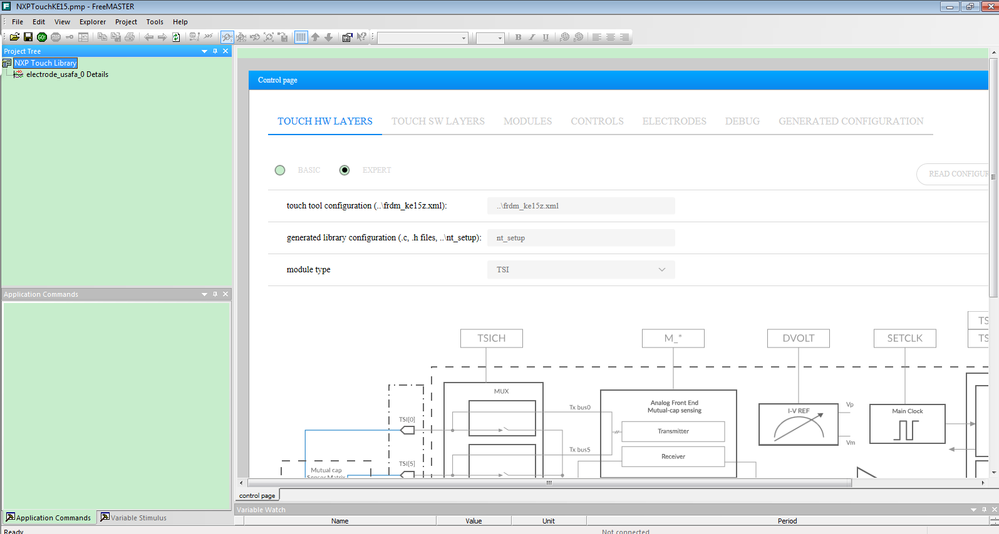999x534 pixels.
Task: Click the down arrow toolbar icon
Action: tap(329, 37)
